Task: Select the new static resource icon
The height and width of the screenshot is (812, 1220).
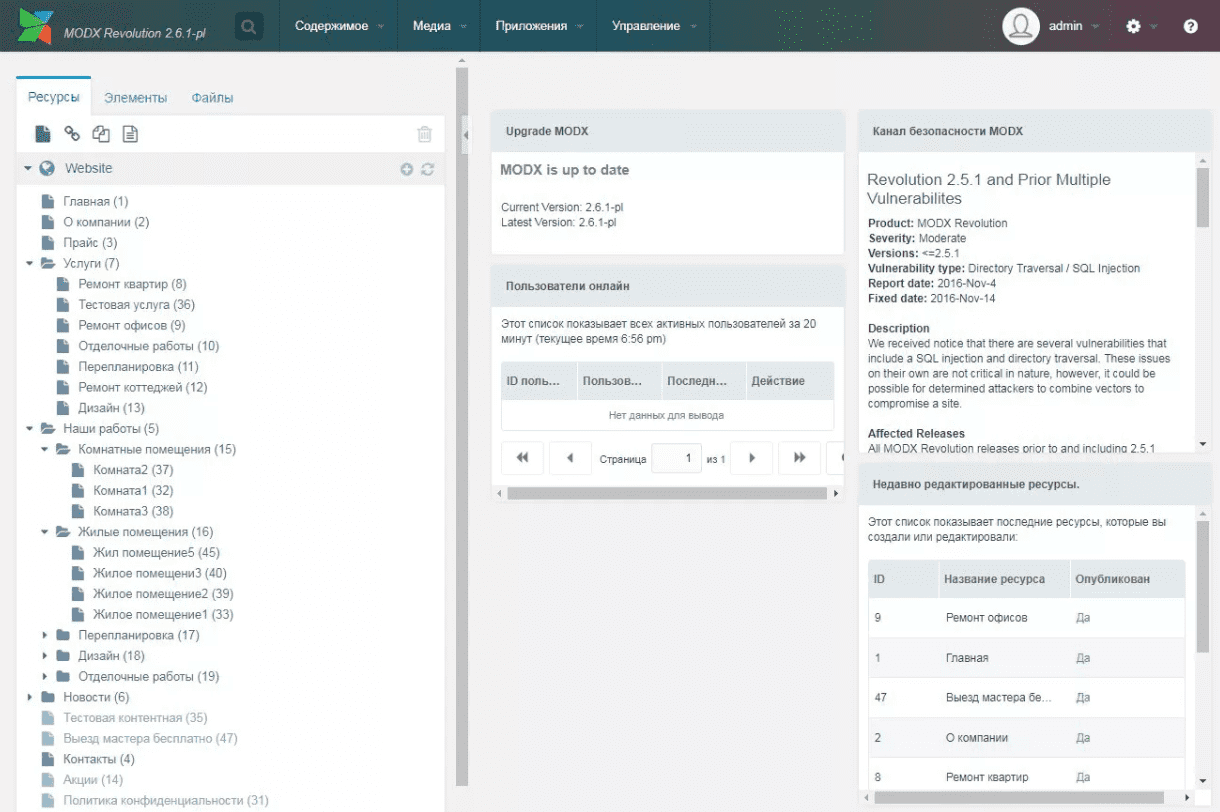Action: pyautogui.click(x=130, y=133)
